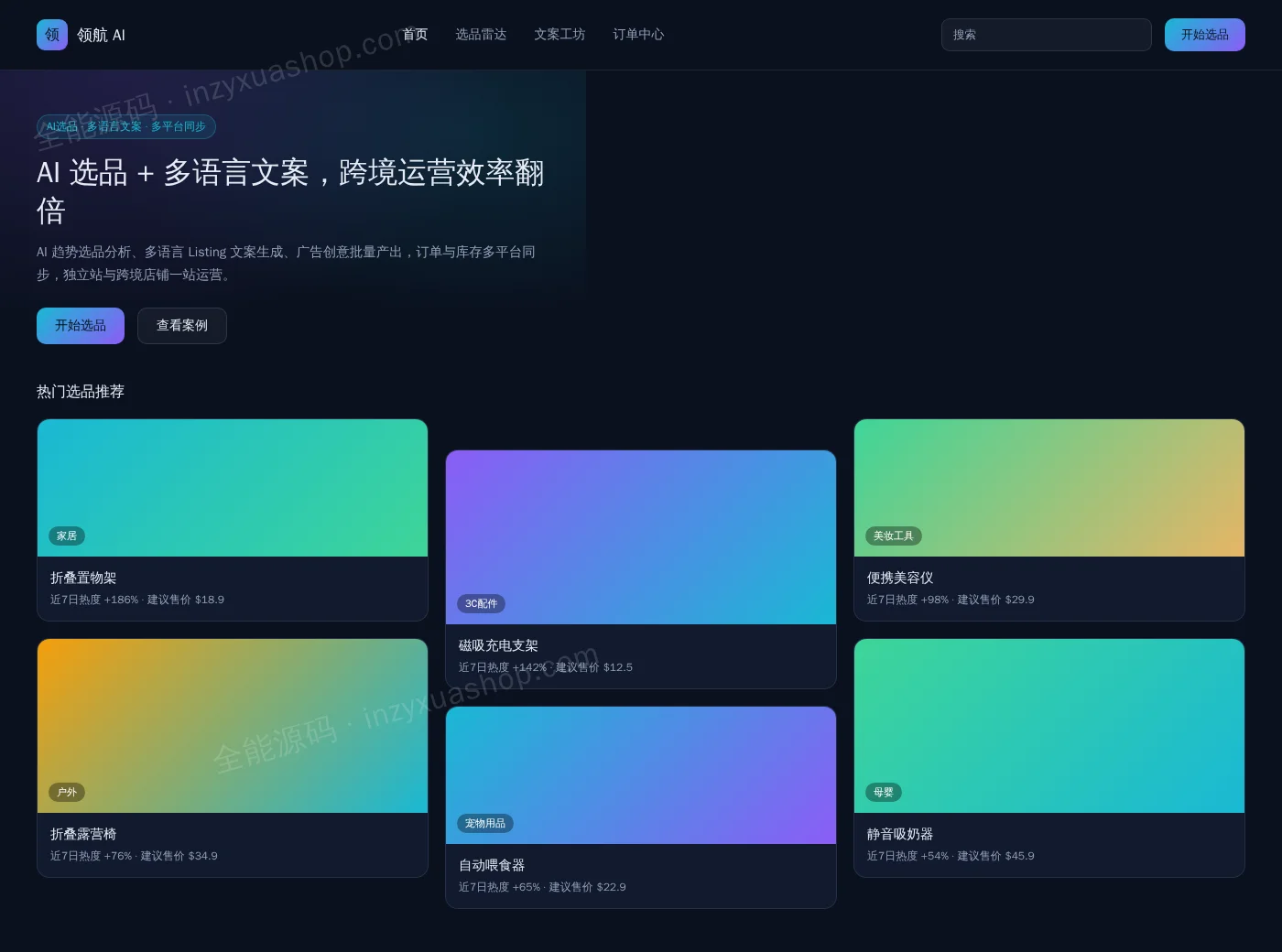Click the hero 开始选品 button

coord(81,326)
